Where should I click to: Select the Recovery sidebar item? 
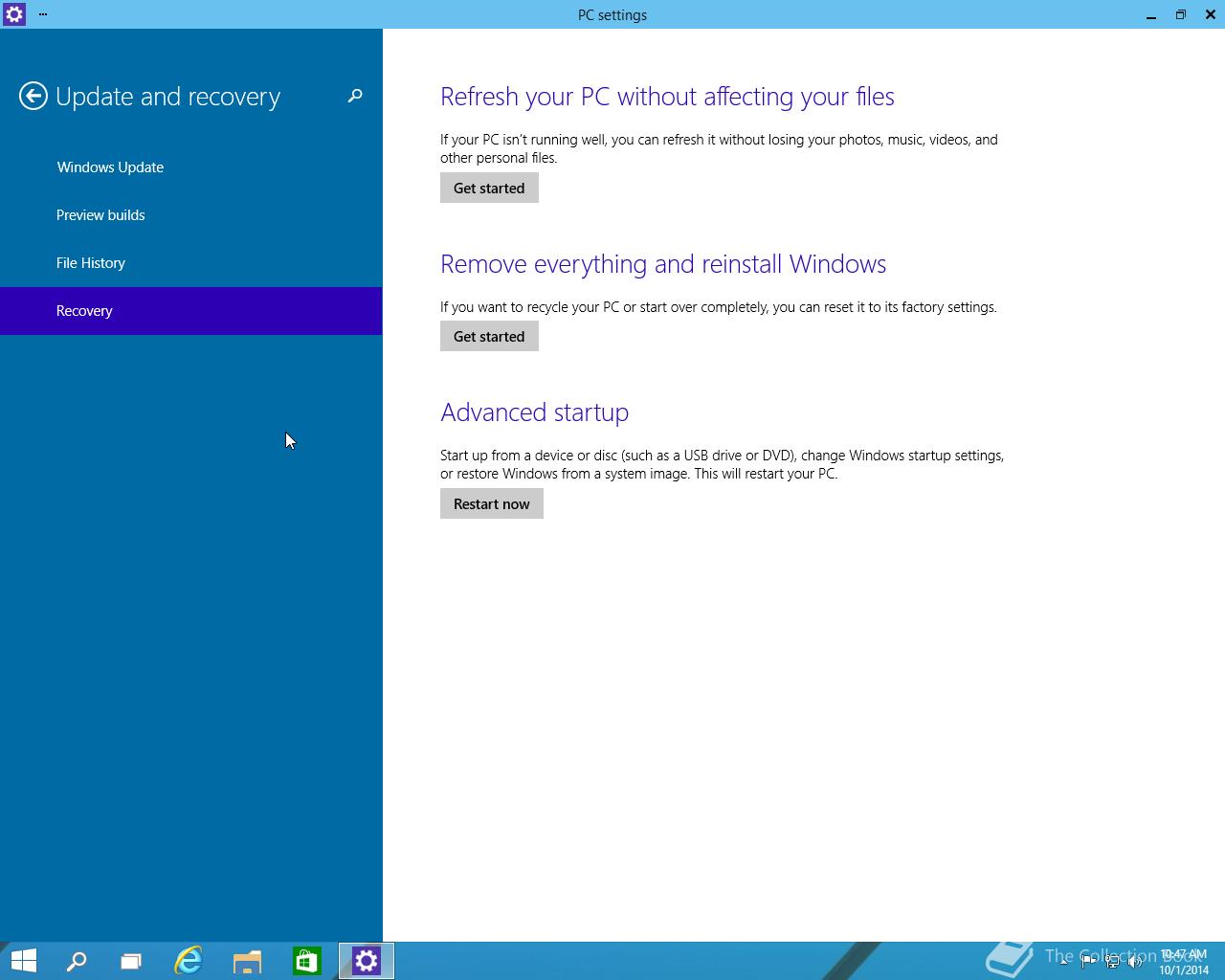(190, 311)
